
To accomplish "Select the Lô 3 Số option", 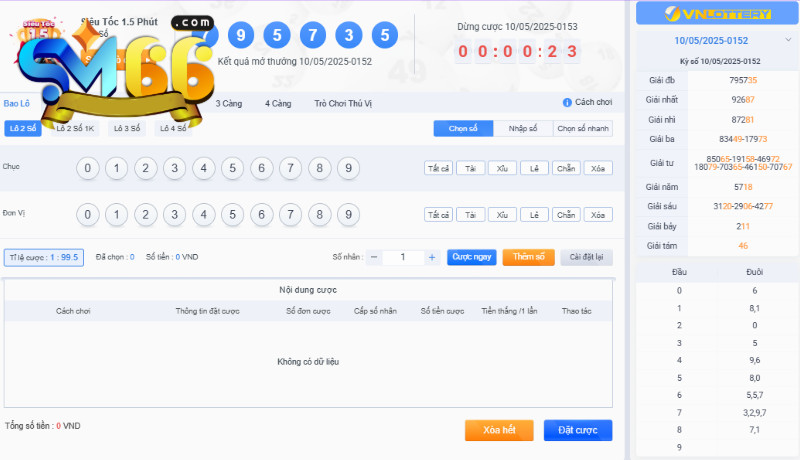I will (127, 129).
